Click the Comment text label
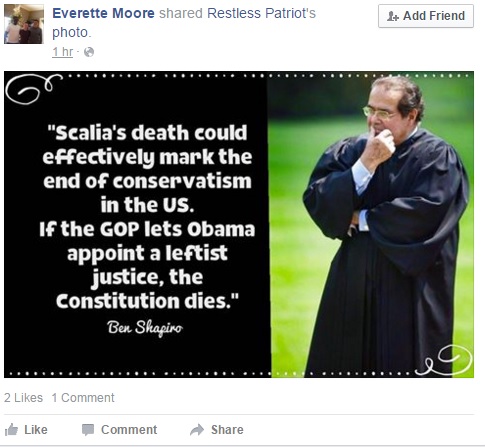 (129, 430)
